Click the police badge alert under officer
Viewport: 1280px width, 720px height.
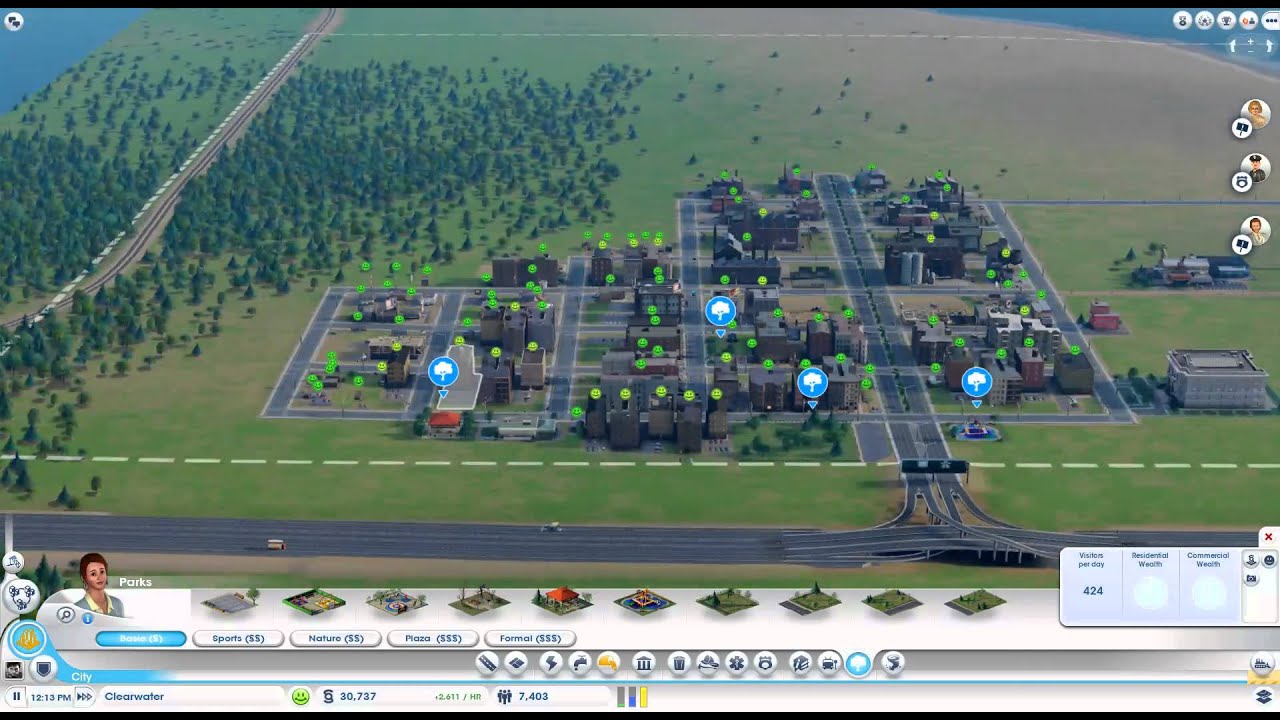pyautogui.click(x=1242, y=181)
